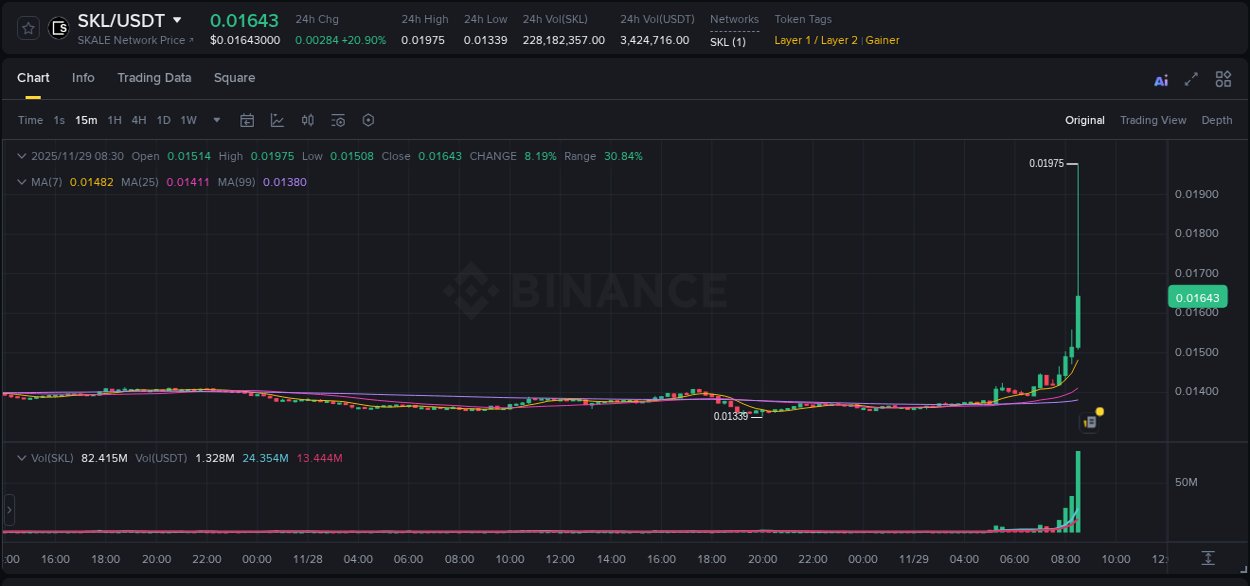Open the AI chart analysis feature
This screenshot has height=586, width=1250.
[1160, 79]
